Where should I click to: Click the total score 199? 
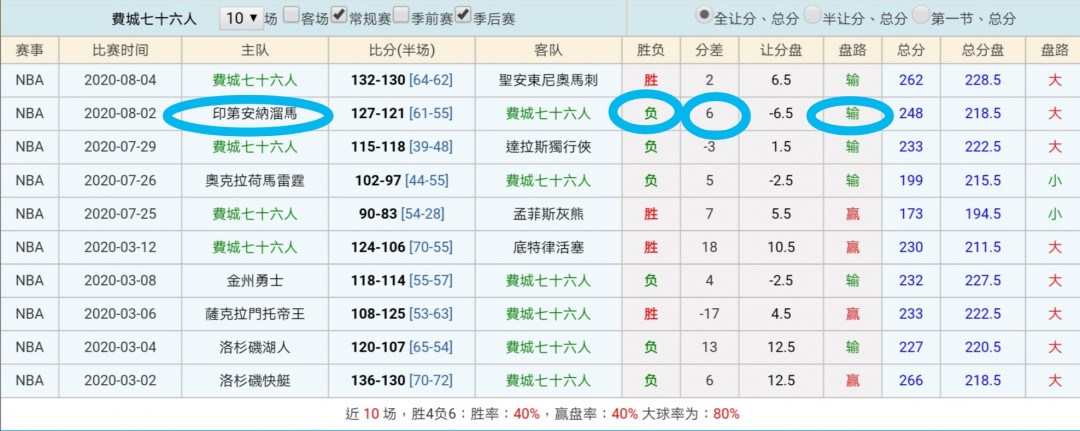(911, 180)
